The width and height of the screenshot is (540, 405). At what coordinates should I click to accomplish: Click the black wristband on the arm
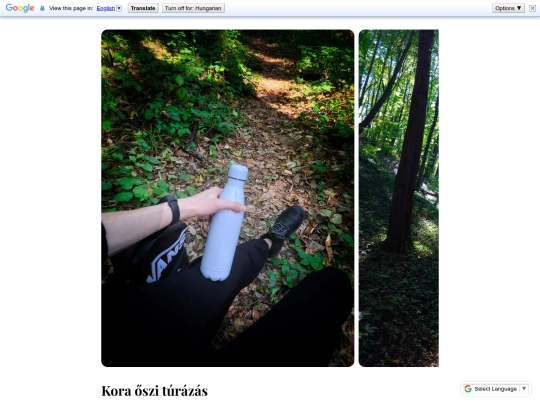tap(172, 209)
